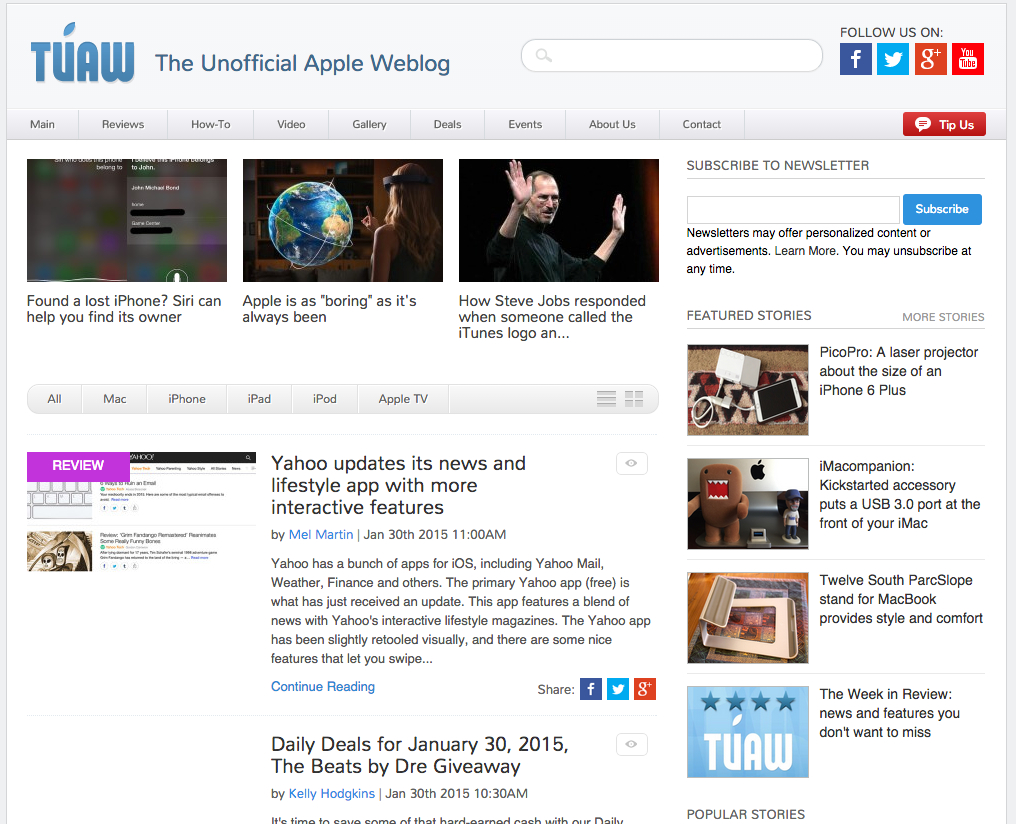Image resolution: width=1016 pixels, height=824 pixels.
Task: Click Continue Reading on the Yahoo article
Action: (x=323, y=687)
